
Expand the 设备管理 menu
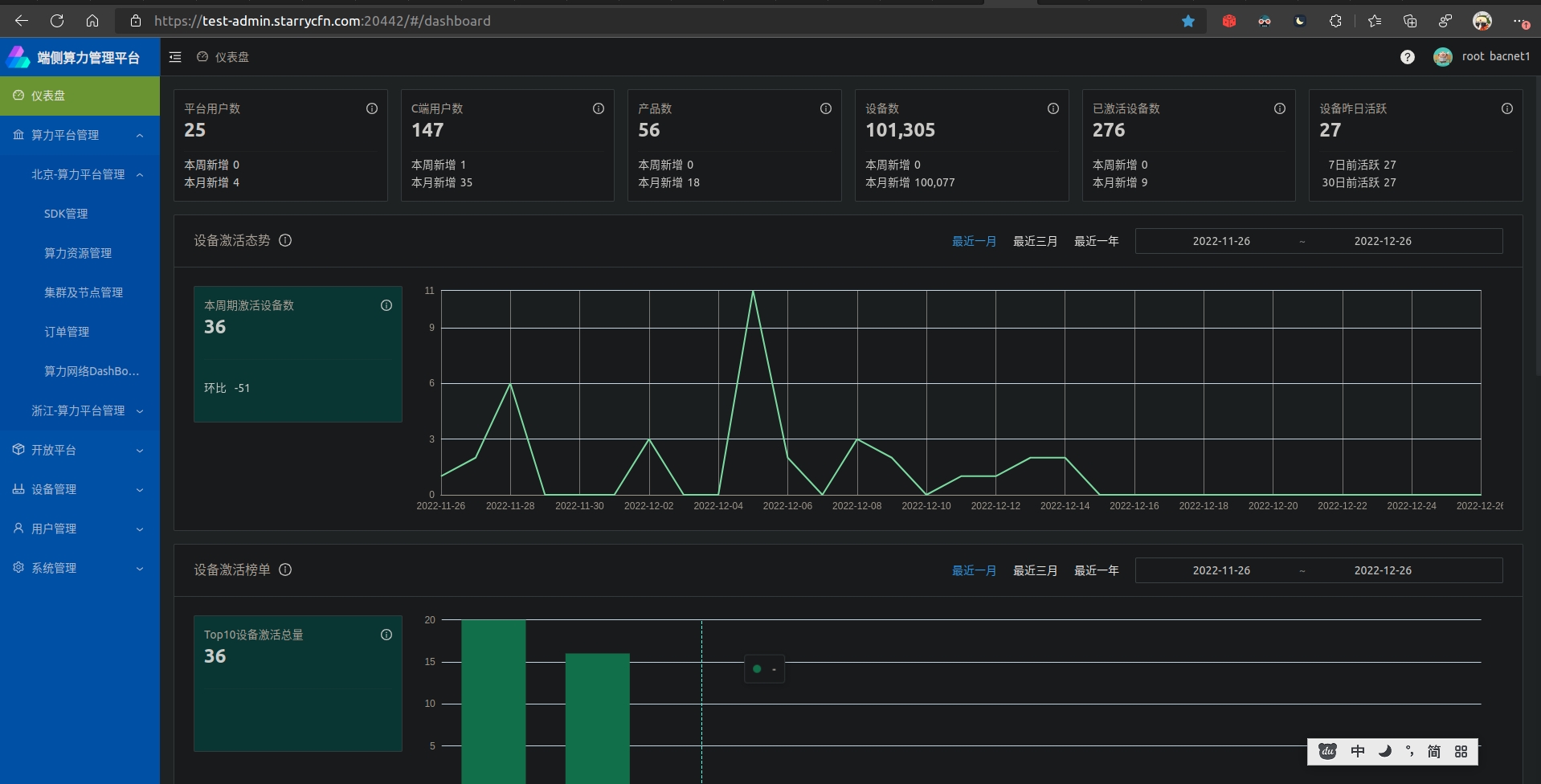[x=80, y=489]
